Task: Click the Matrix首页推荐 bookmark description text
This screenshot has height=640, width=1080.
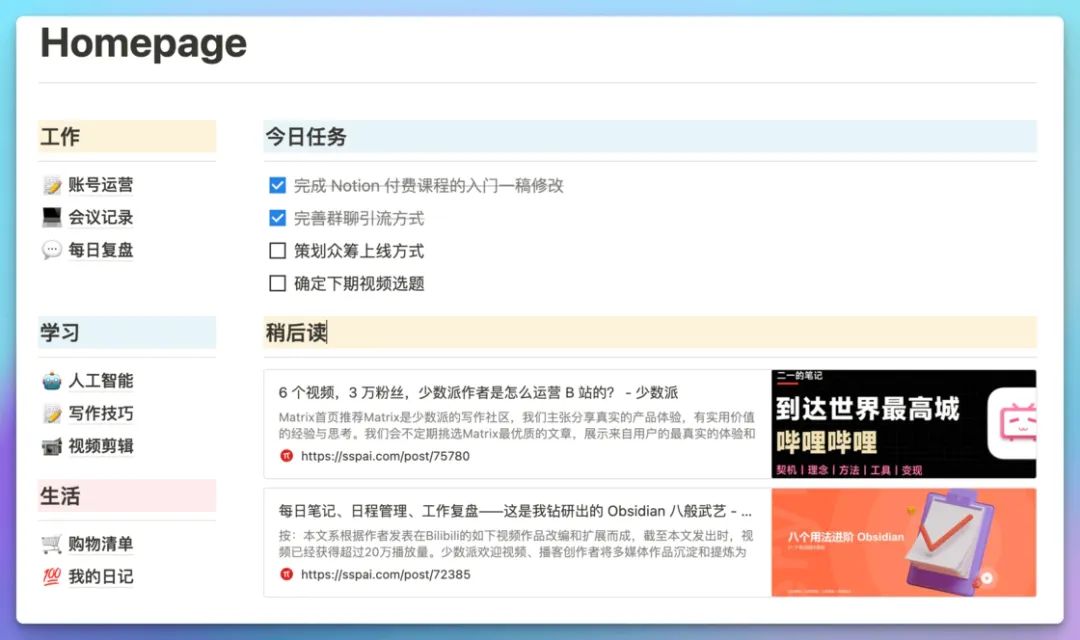Action: tap(517, 425)
